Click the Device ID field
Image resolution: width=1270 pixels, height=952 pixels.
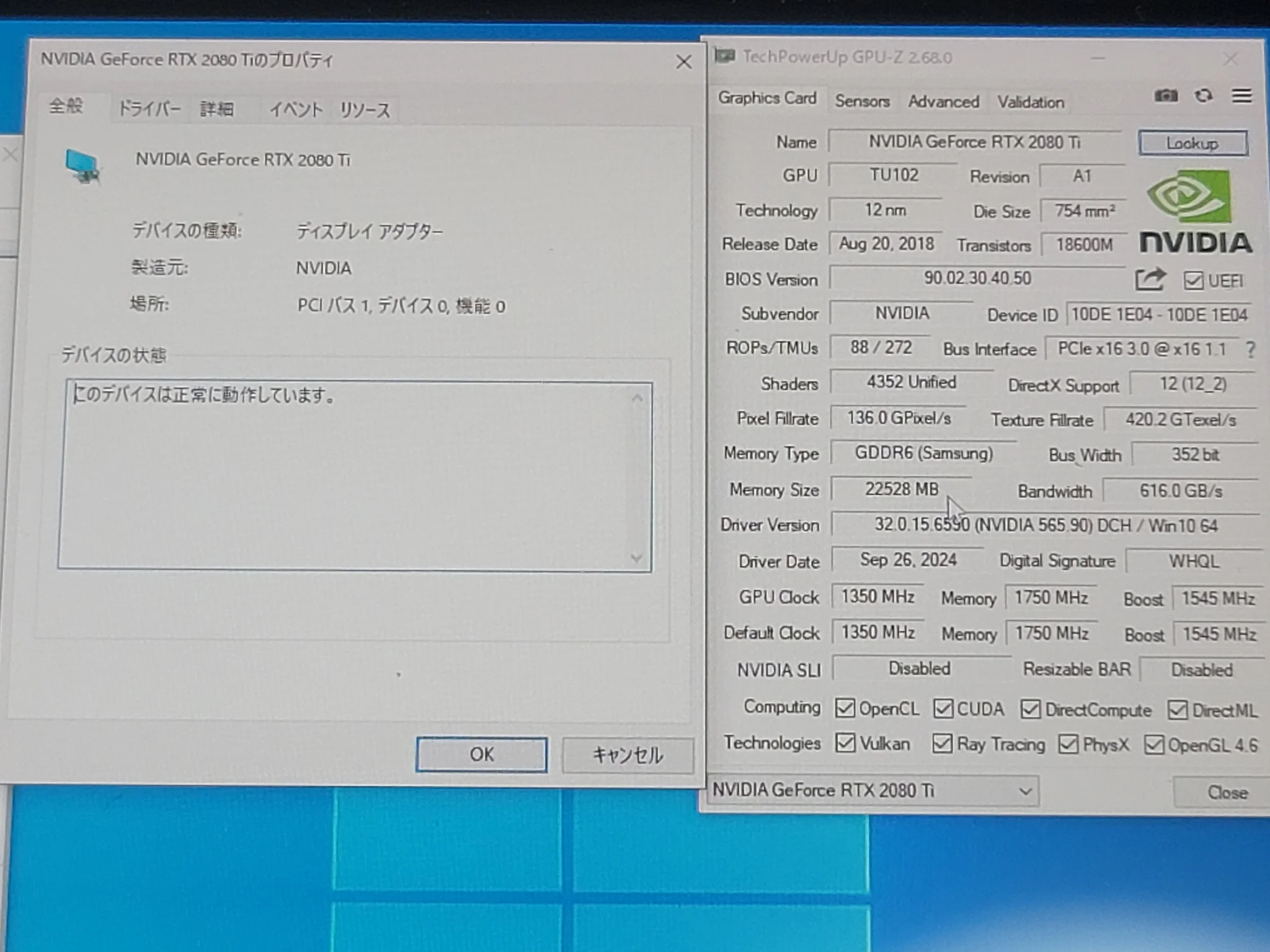tap(1159, 315)
